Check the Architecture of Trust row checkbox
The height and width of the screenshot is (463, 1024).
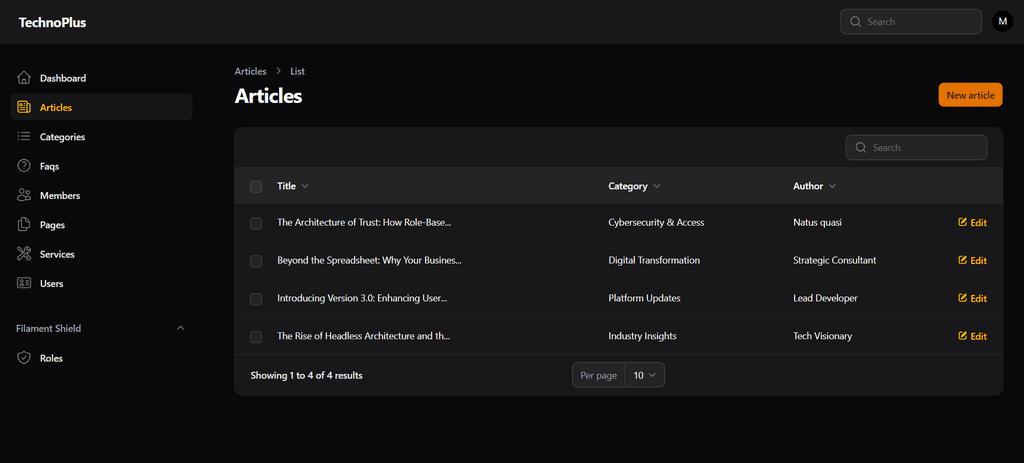click(256, 223)
